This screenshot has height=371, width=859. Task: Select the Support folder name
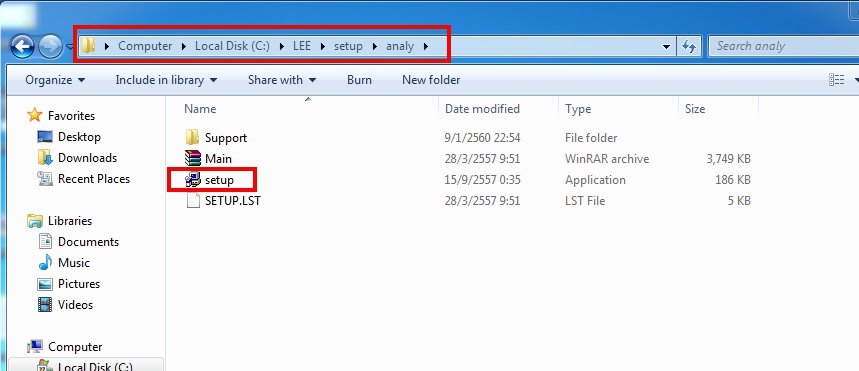[226, 138]
